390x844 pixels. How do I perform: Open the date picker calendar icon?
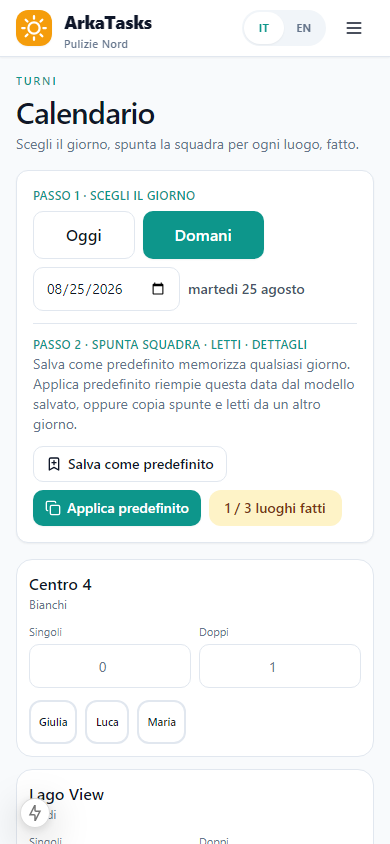[158, 289]
